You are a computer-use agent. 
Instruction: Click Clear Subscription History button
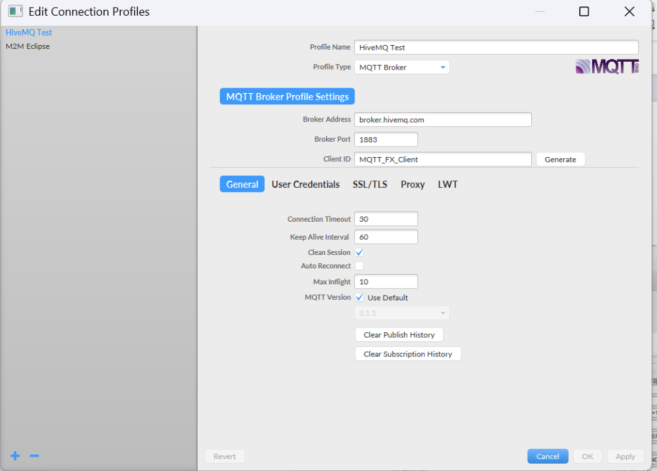pos(408,354)
